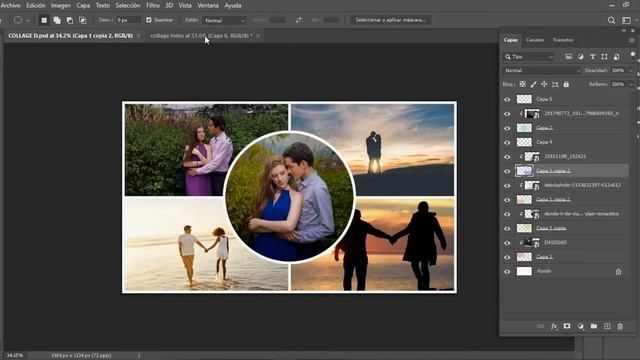Filter layers by pixel layer icon
The width and height of the screenshot is (640, 360).
pyautogui.click(x=568, y=57)
